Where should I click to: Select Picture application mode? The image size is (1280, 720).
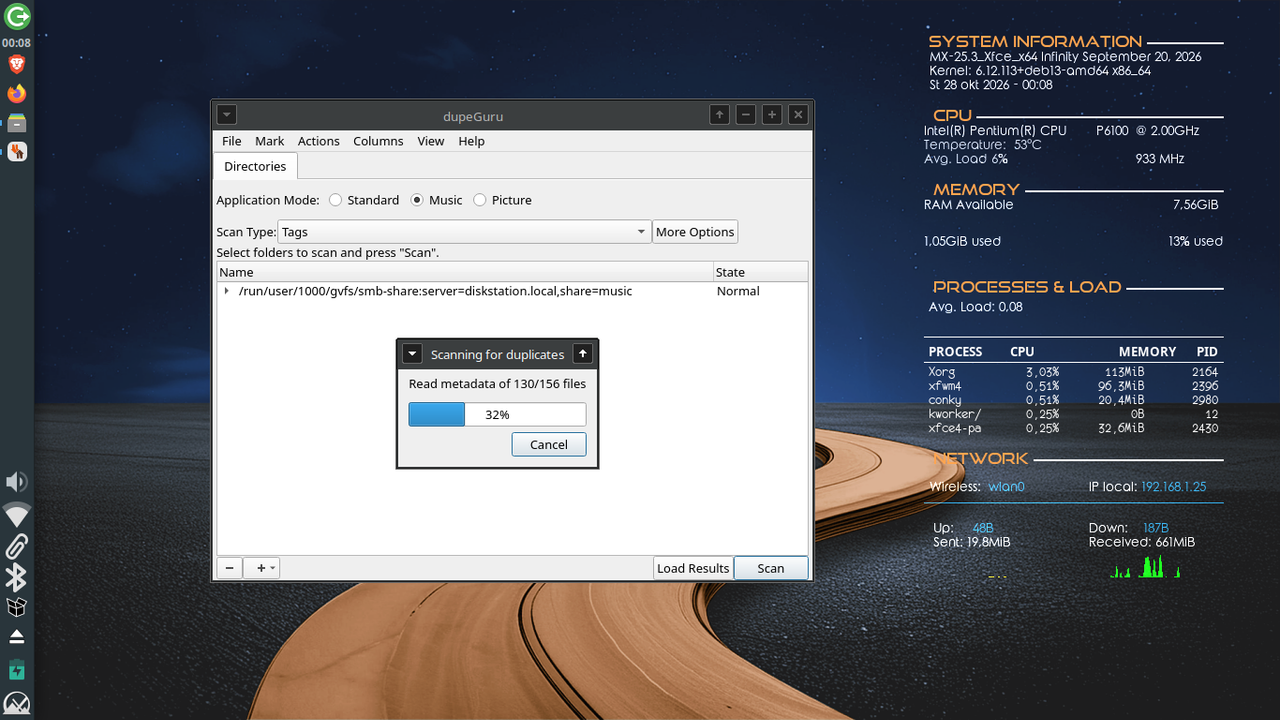502,200
